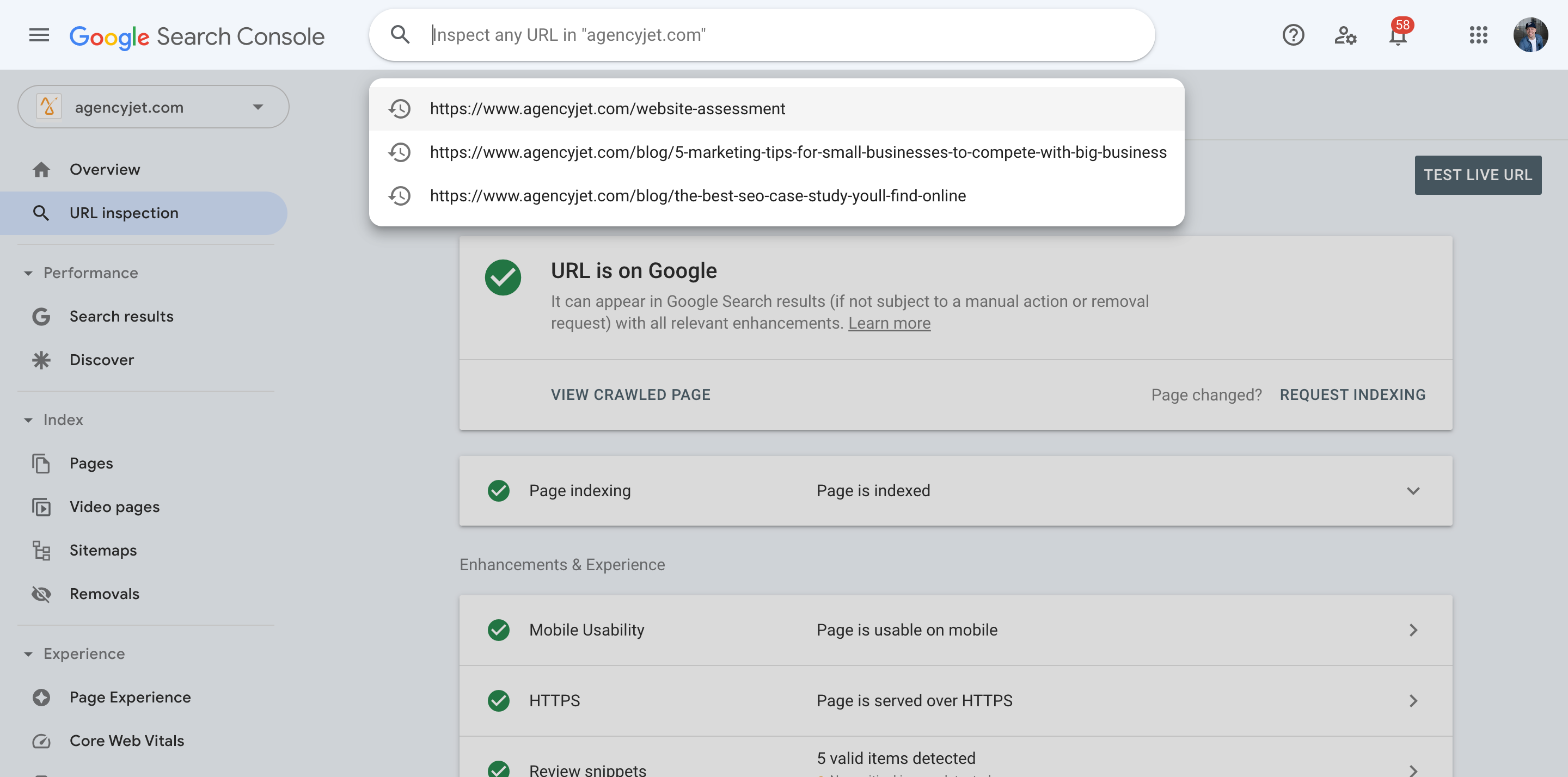Click green check beside HTTPS
This screenshot has width=1568, height=777.
(499, 701)
